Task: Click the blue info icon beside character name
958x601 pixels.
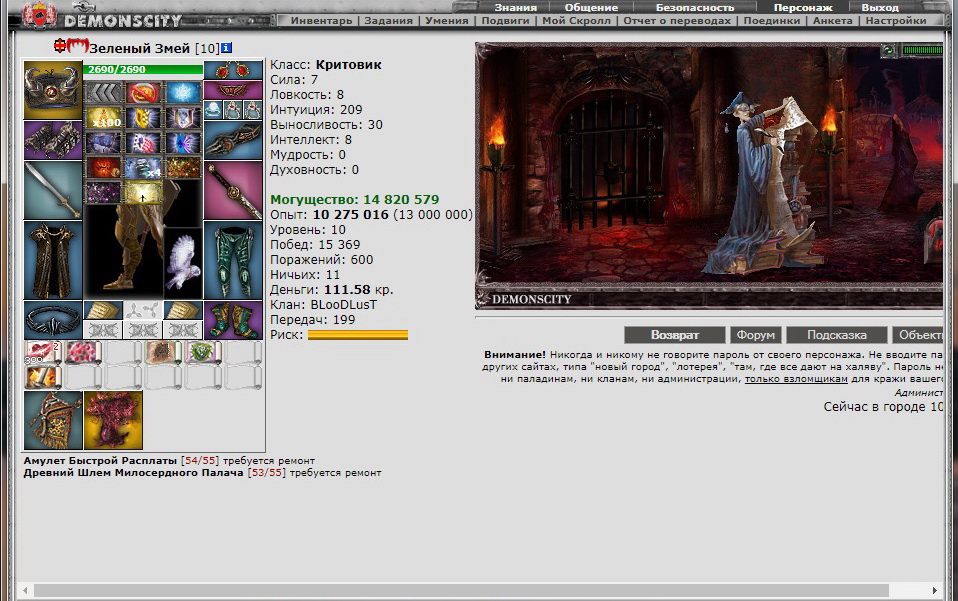Action: (x=227, y=48)
